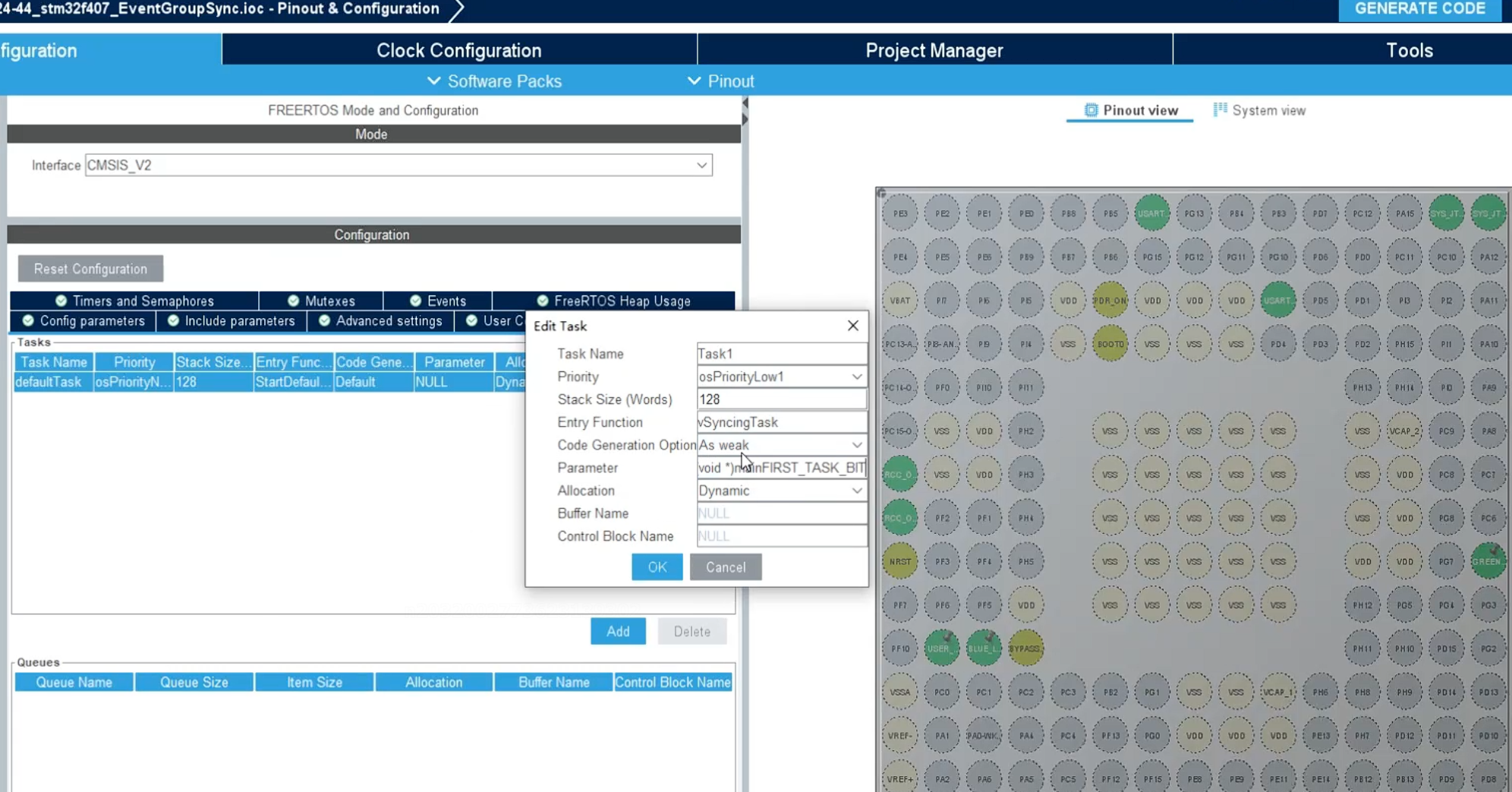Click the VREF+ pin
The height and width of the screenshot is (792, 1512).
point(900,779)
